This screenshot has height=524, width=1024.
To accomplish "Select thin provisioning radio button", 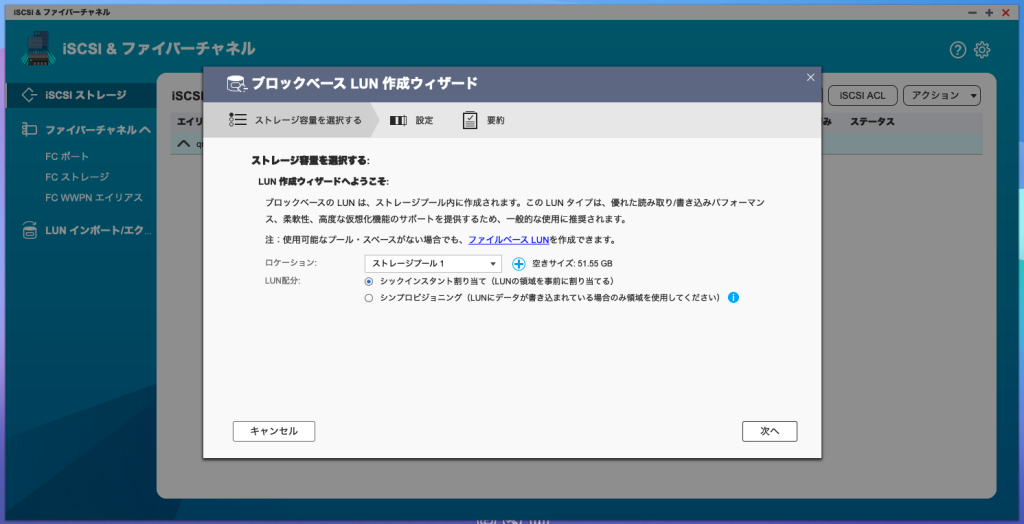I will tap(369, 298).
